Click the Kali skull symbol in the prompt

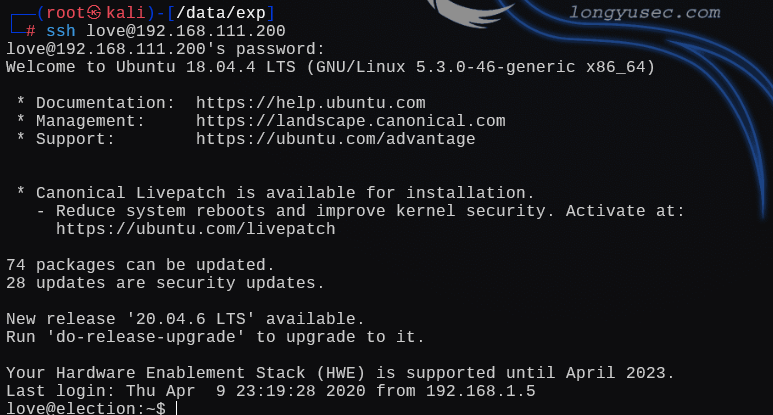(x=95, y=12)
